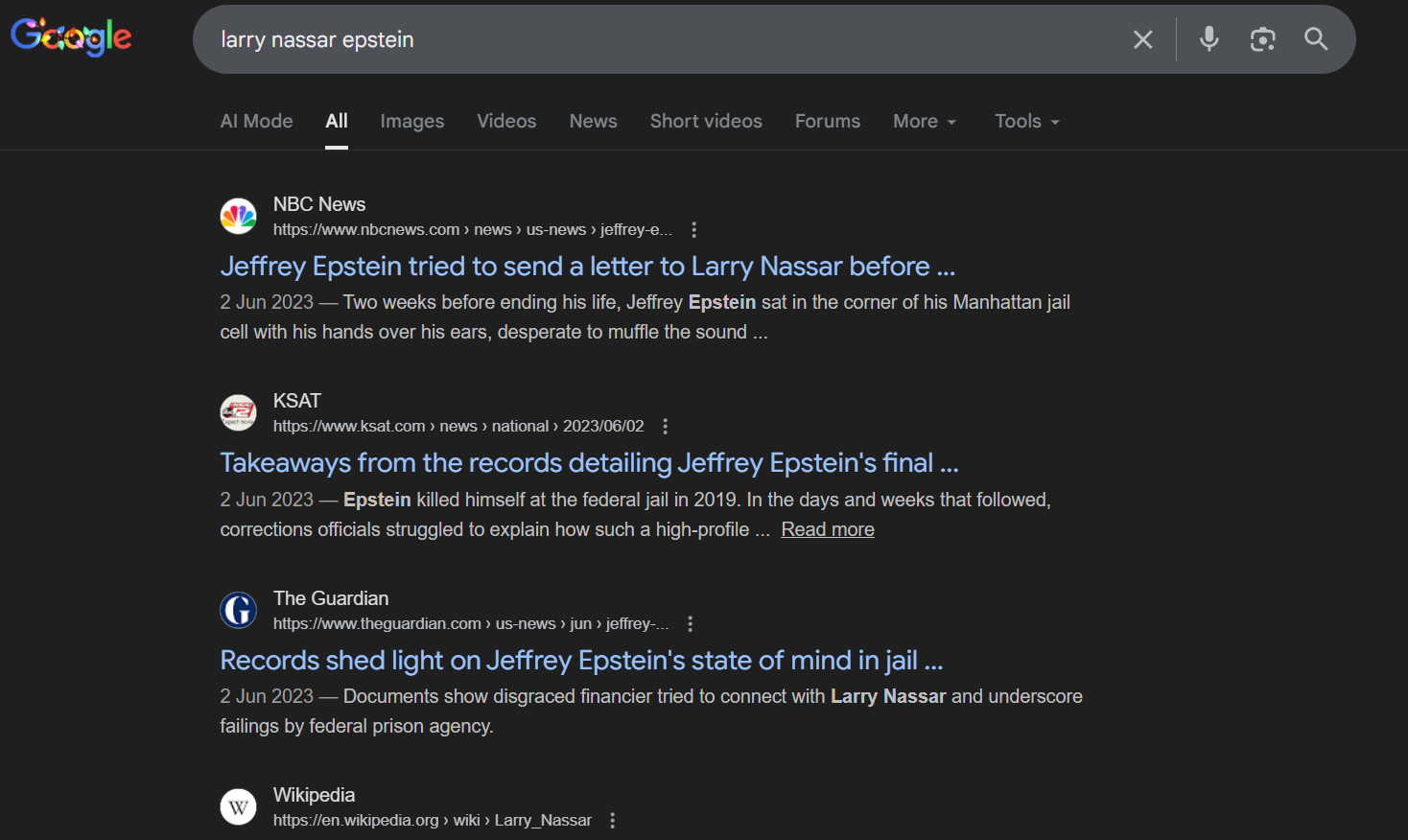This screenshot has width=1408, height=840.
Task: Click the snippet 'Documents show disgraced financier'
Action: pyautogui.click(x=651, y=712)
